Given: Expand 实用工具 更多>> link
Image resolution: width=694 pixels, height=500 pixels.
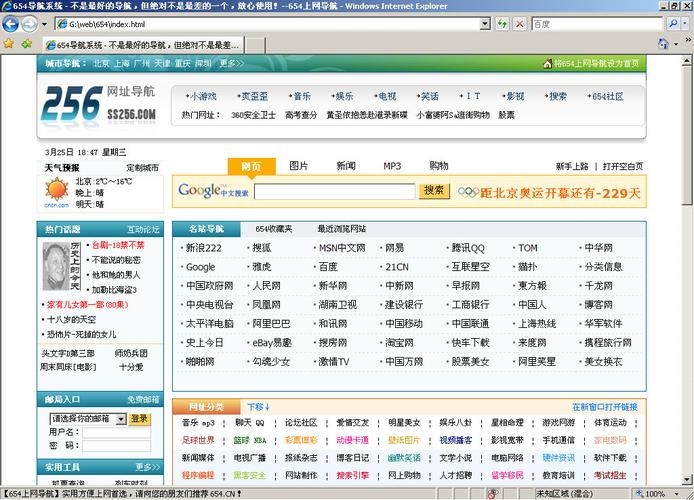Looking at the screenshot, I should (148, 467).
